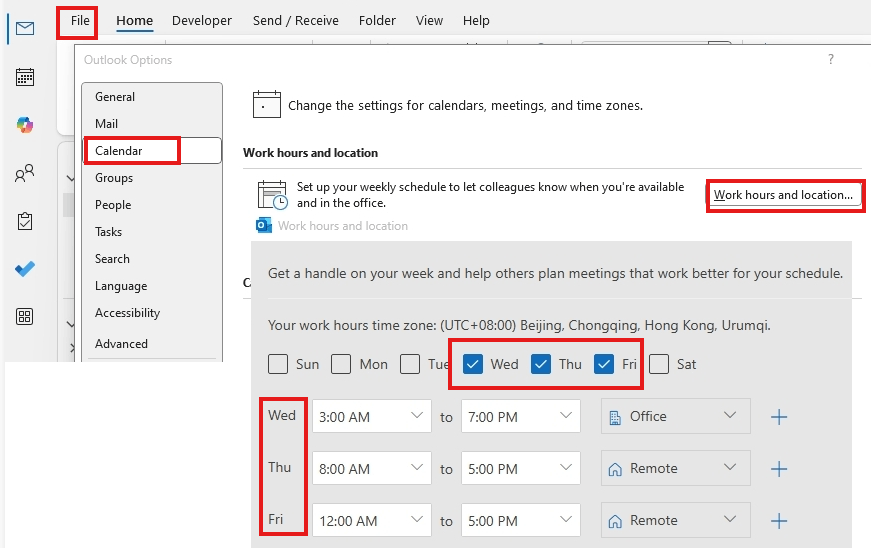Switch to the Folder ribbon tab

[x=377, y=21]
